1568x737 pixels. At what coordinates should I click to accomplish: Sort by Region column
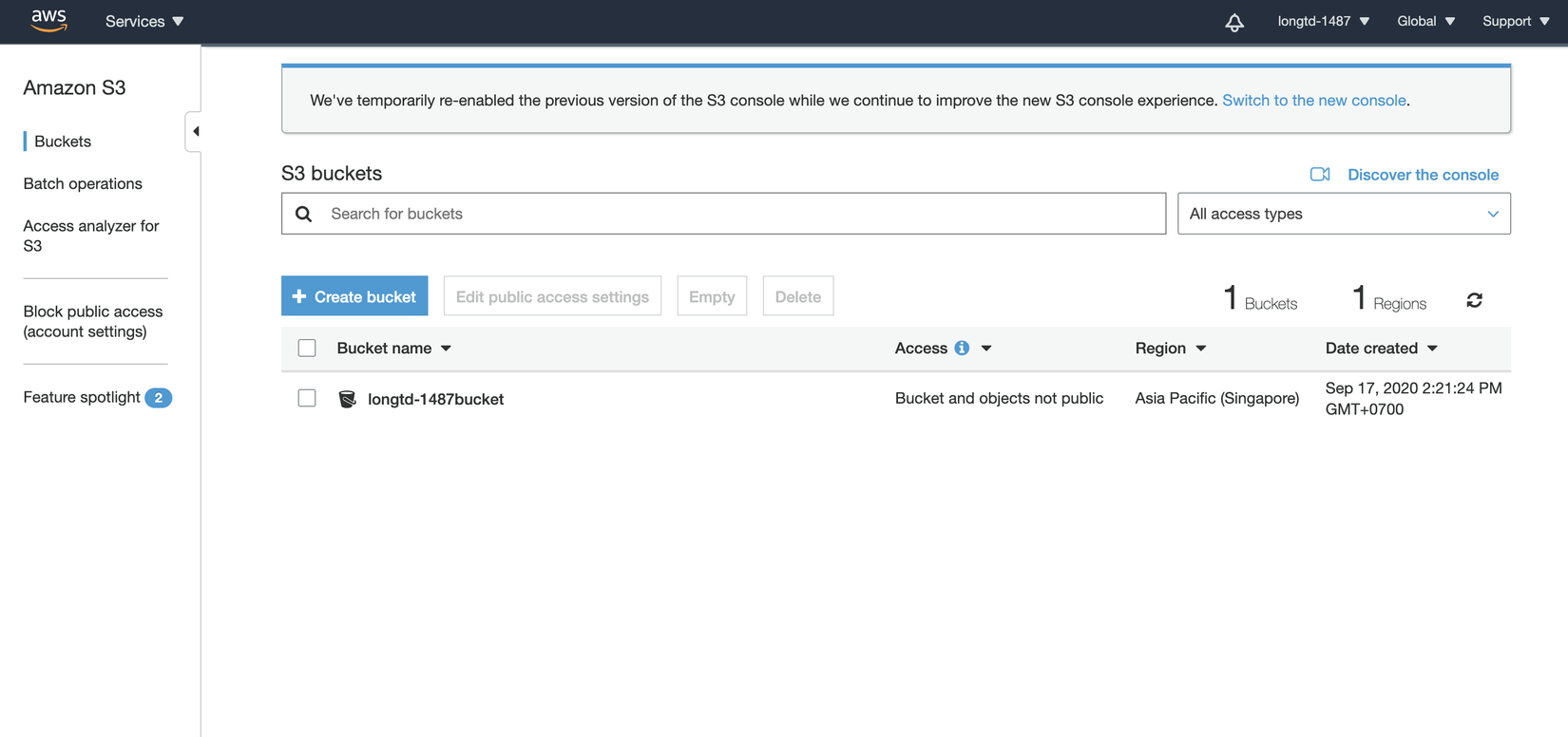click(1171, 349)
